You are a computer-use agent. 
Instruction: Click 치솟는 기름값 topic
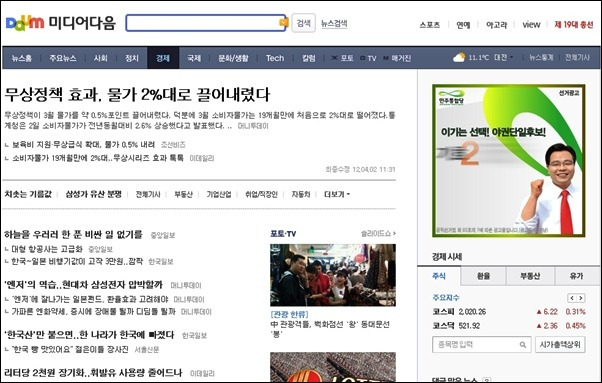(28, 194)
